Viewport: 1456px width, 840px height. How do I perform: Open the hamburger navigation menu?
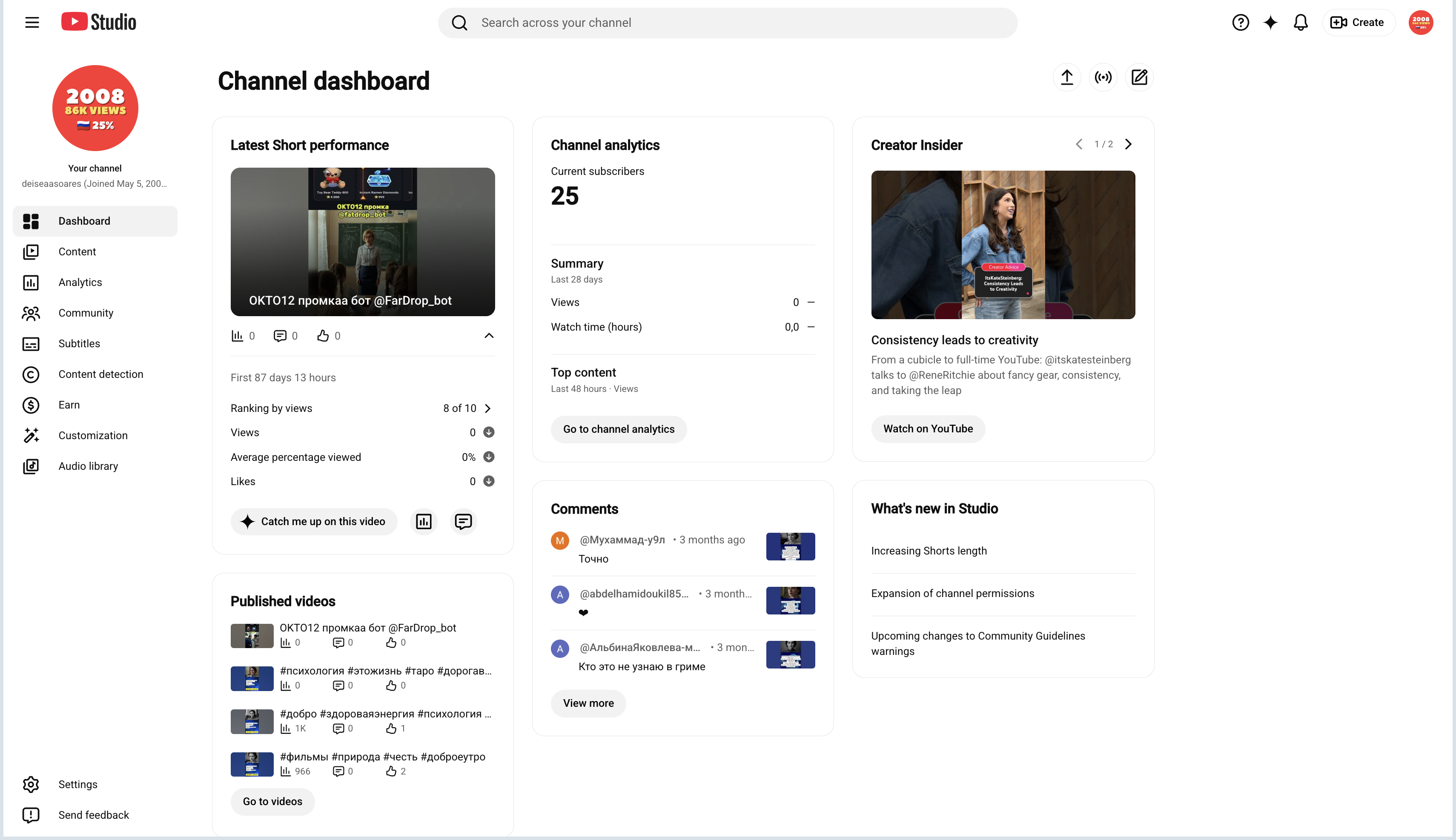point(32,23)
